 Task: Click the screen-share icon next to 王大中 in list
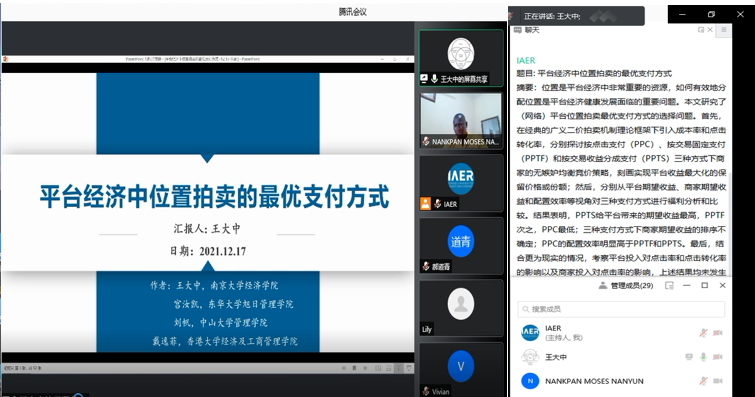click(689, 357)
